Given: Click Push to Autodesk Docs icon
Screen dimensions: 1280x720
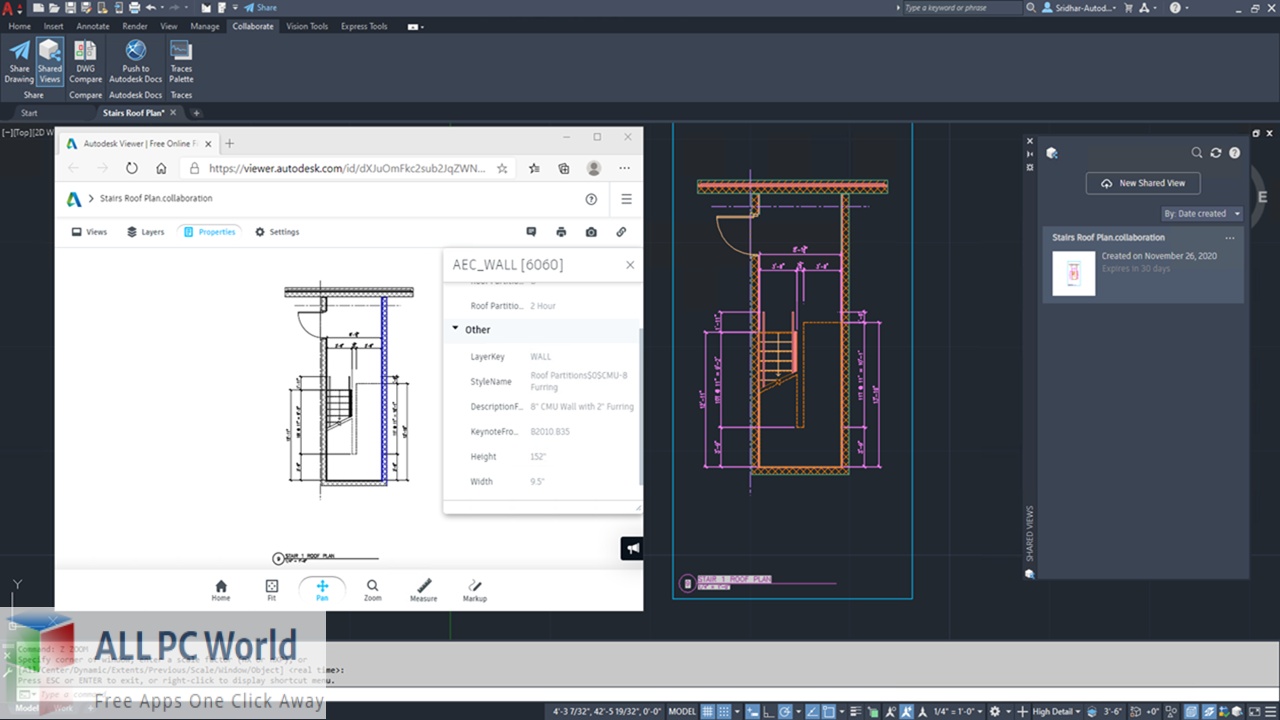Looking at the screenshot, I should 135,62.
